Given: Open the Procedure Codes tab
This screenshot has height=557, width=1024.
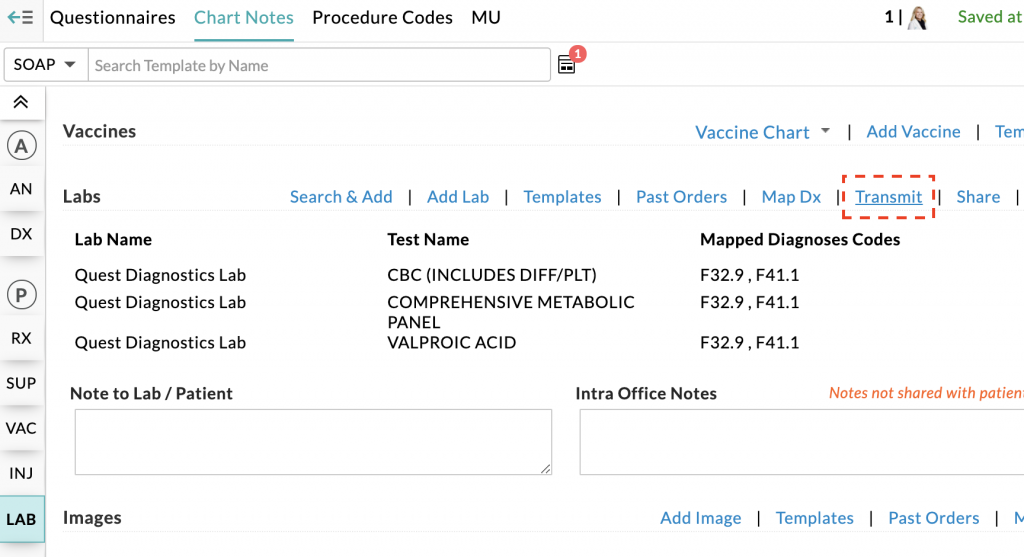Looking at the screenshot, I should click(382, 18).
